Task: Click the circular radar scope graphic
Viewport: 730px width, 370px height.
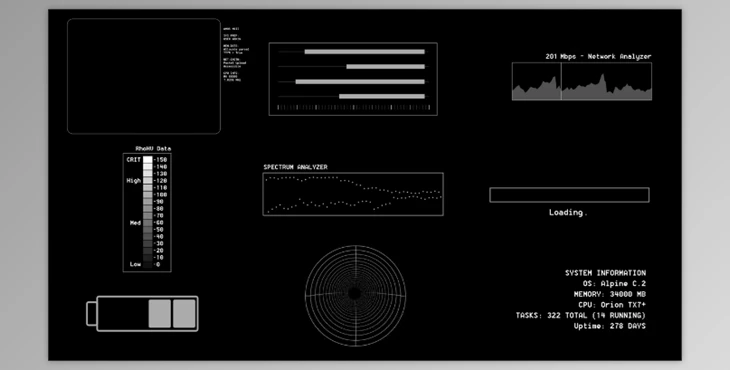Action: point(355,296)
